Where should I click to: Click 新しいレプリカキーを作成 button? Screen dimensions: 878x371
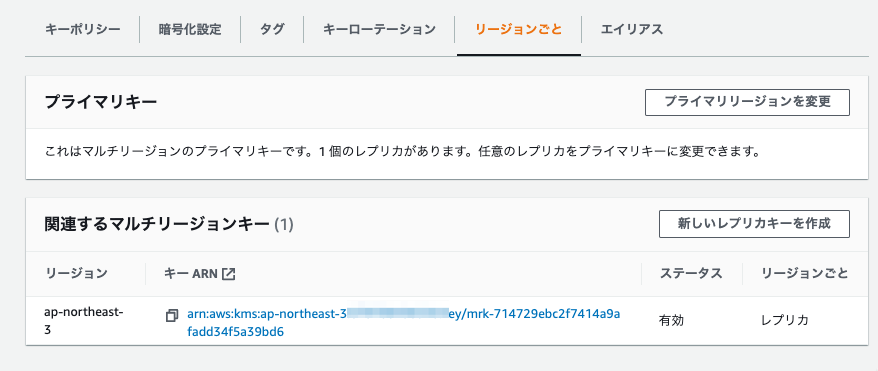(754, 224)
